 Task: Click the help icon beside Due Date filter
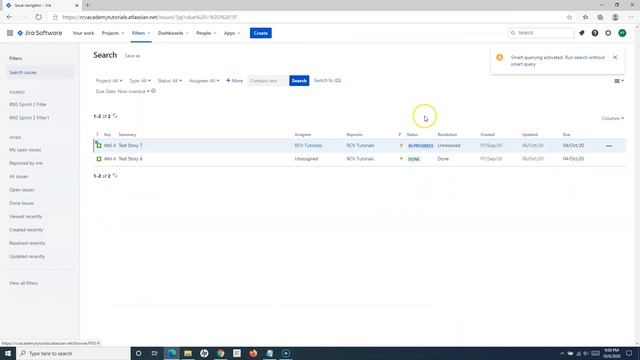point(153,91)
